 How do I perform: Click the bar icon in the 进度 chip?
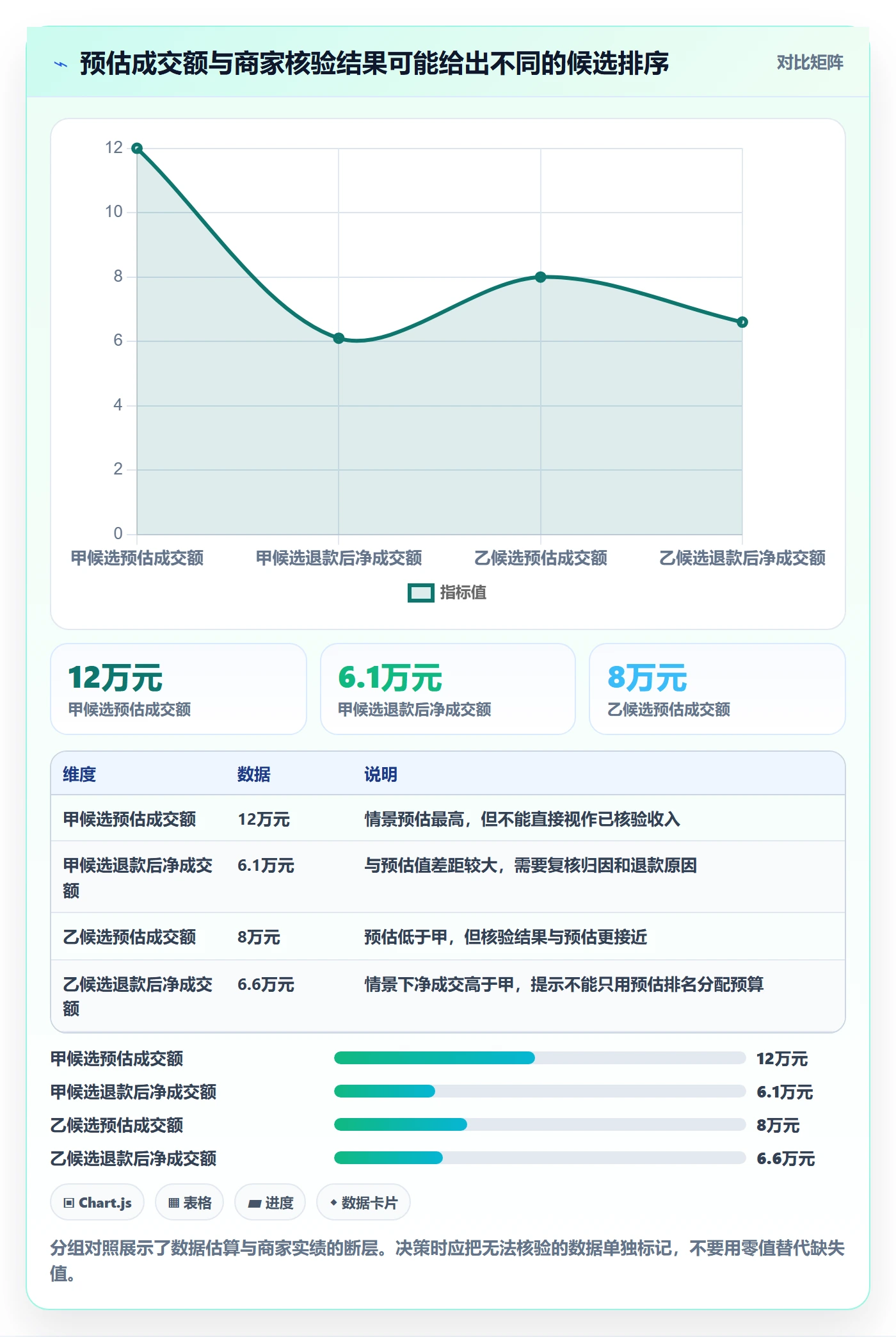[255, 1204]
